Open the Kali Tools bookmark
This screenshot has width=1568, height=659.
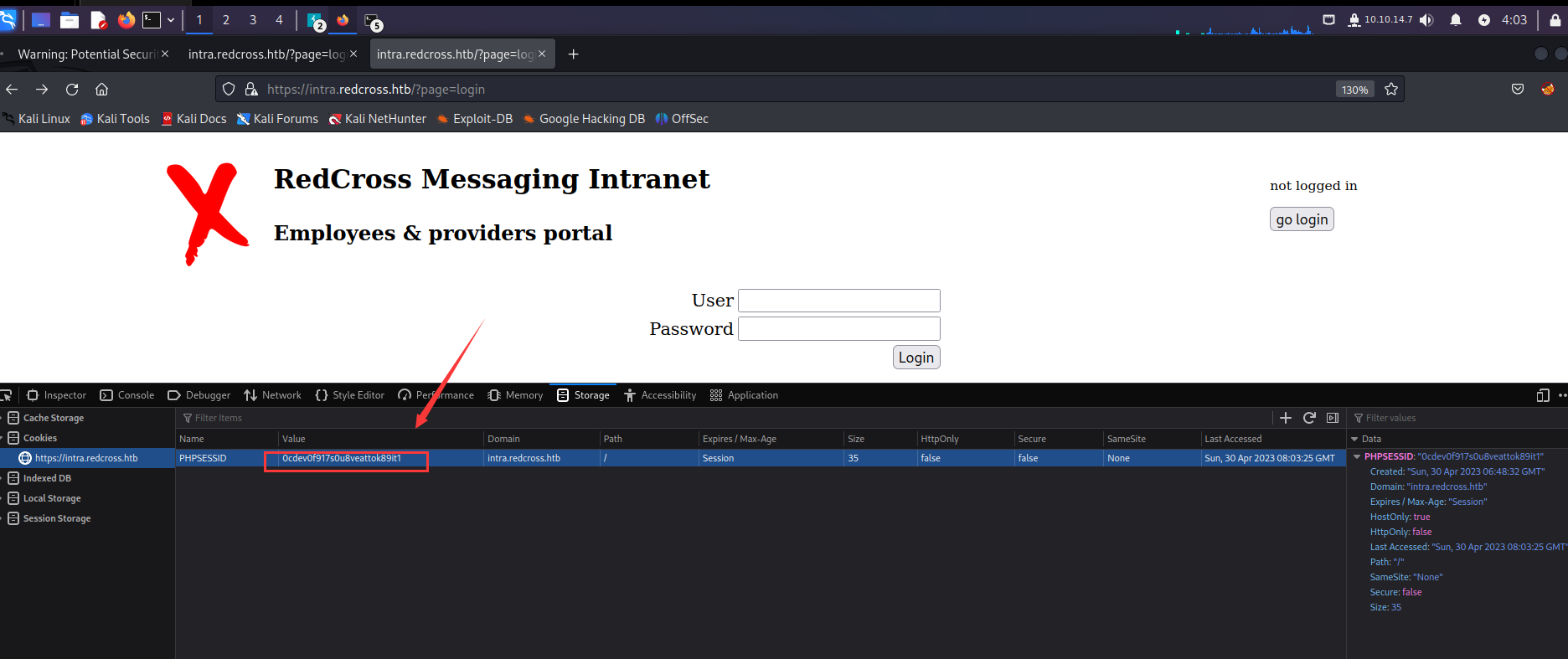pos(115,119)
